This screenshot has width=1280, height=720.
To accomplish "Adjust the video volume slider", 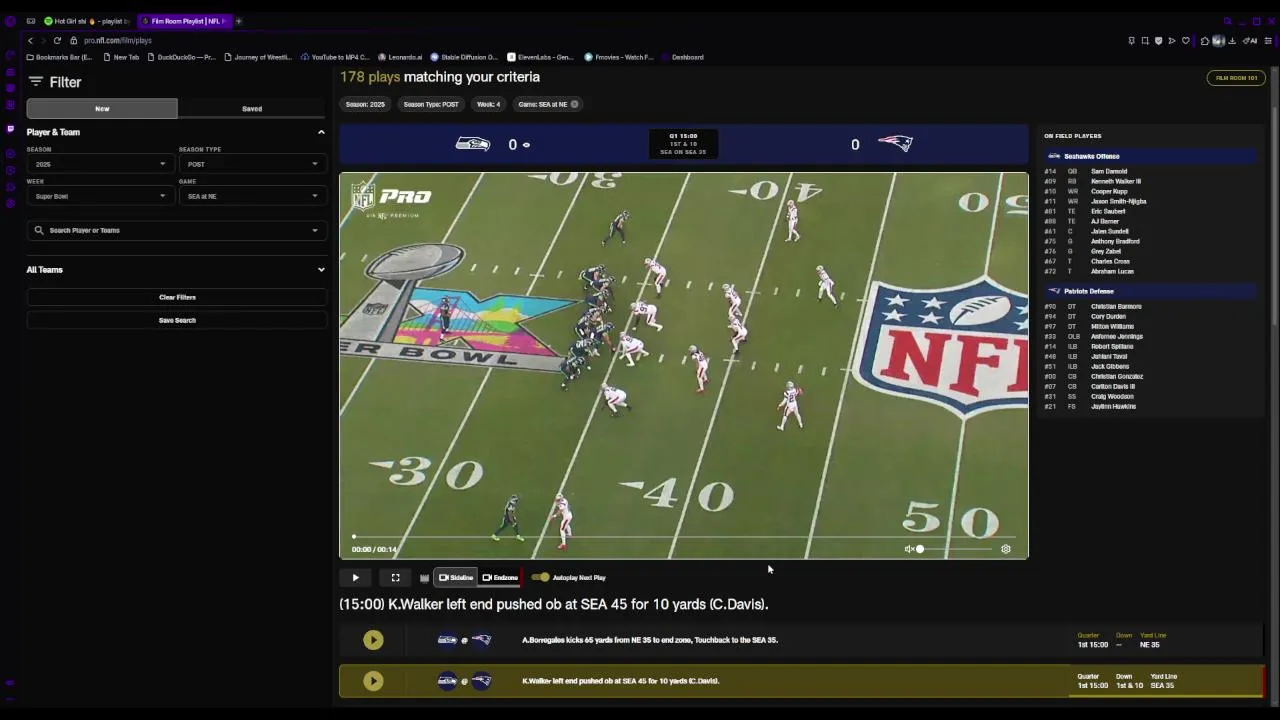I will [x=955, y=549].
